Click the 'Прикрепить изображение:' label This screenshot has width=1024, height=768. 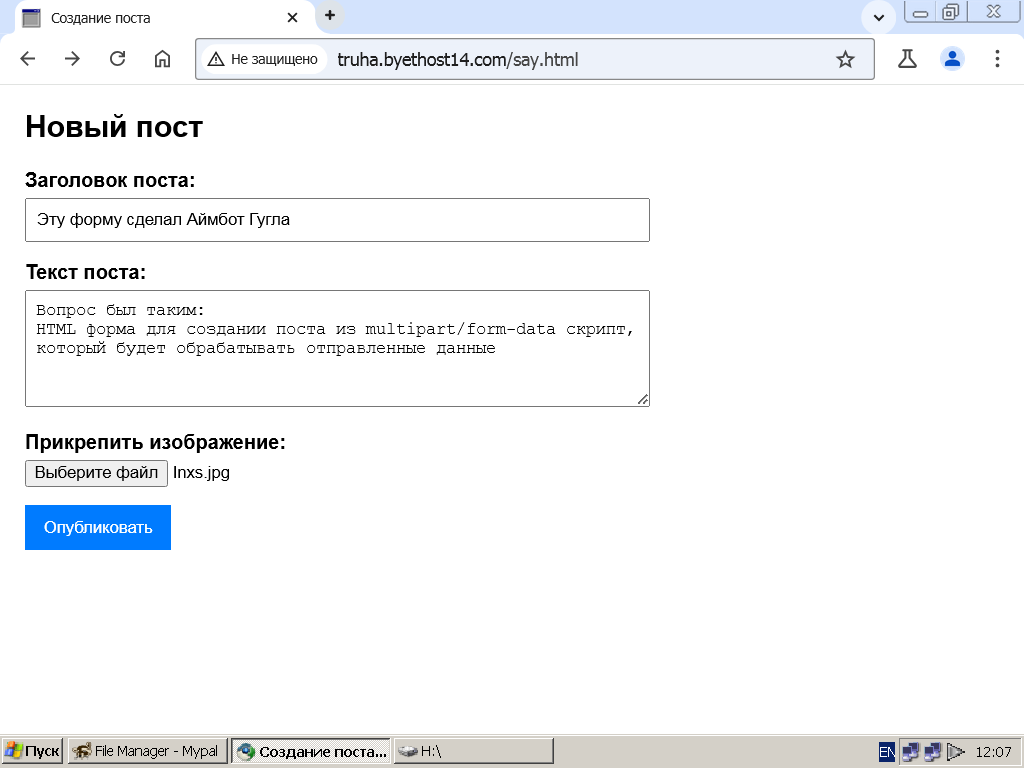pos(155,442)
